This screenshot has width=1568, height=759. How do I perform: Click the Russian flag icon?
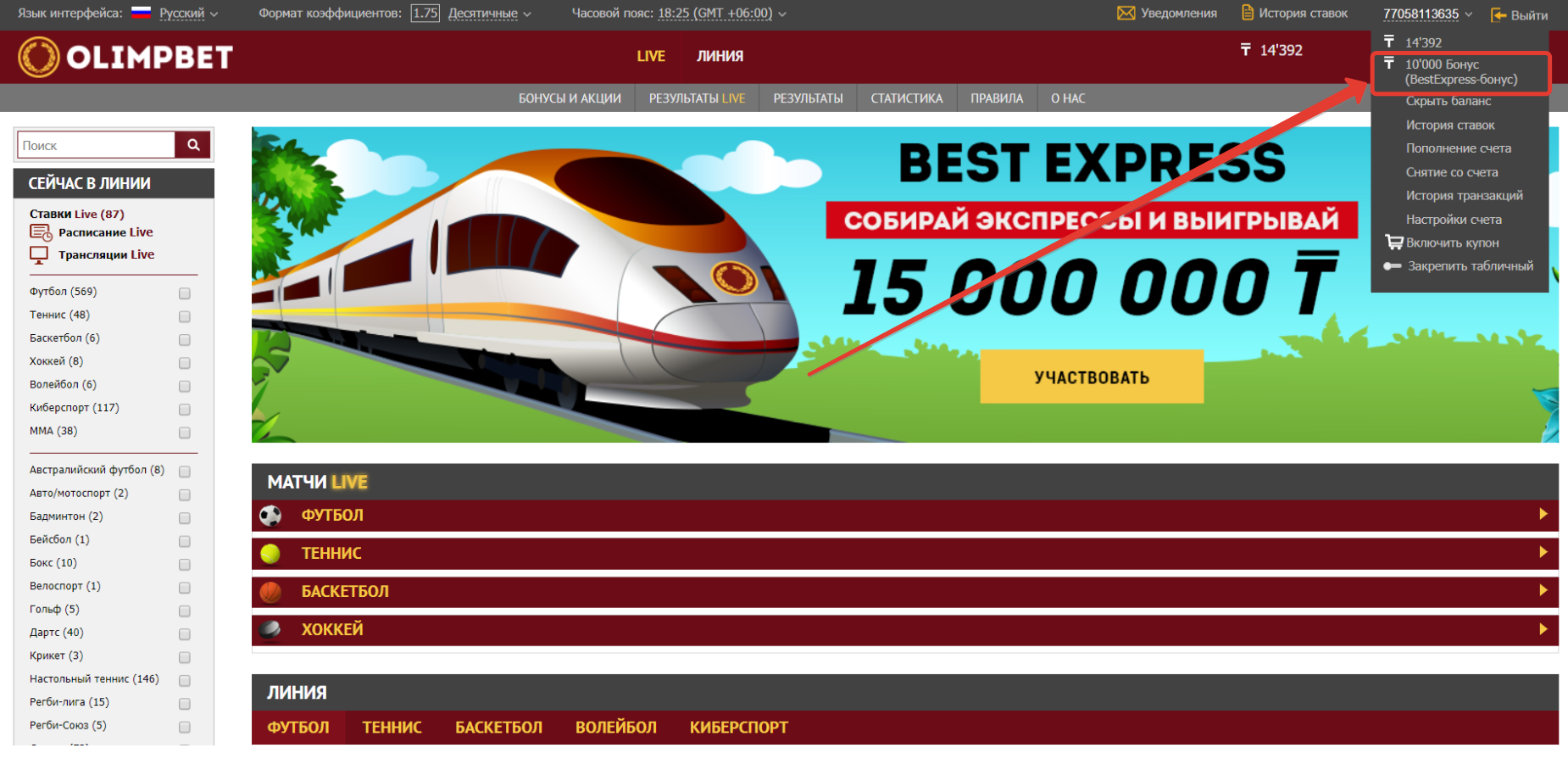[141, 13]
